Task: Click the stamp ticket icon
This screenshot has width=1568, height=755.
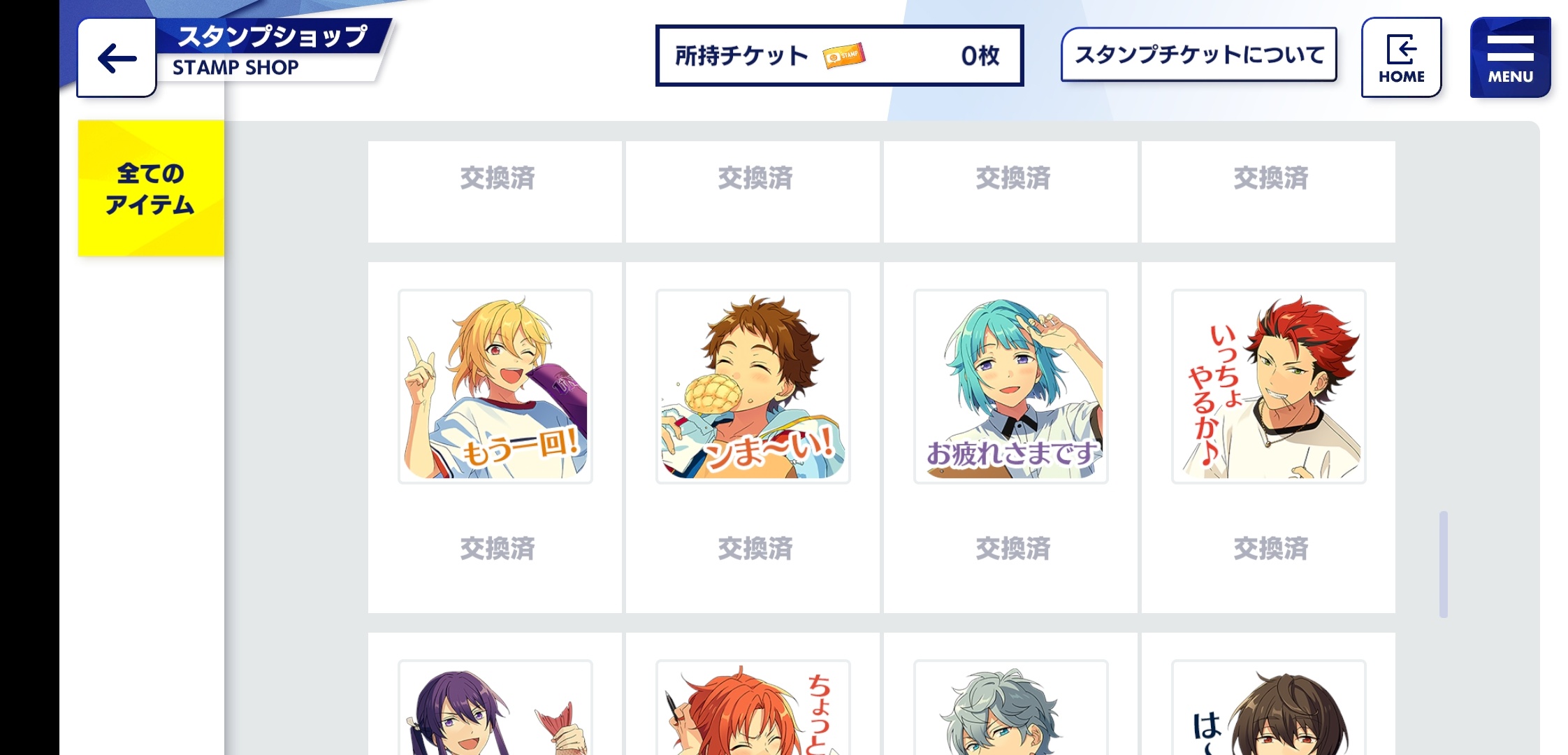Action: pos(844,55)
